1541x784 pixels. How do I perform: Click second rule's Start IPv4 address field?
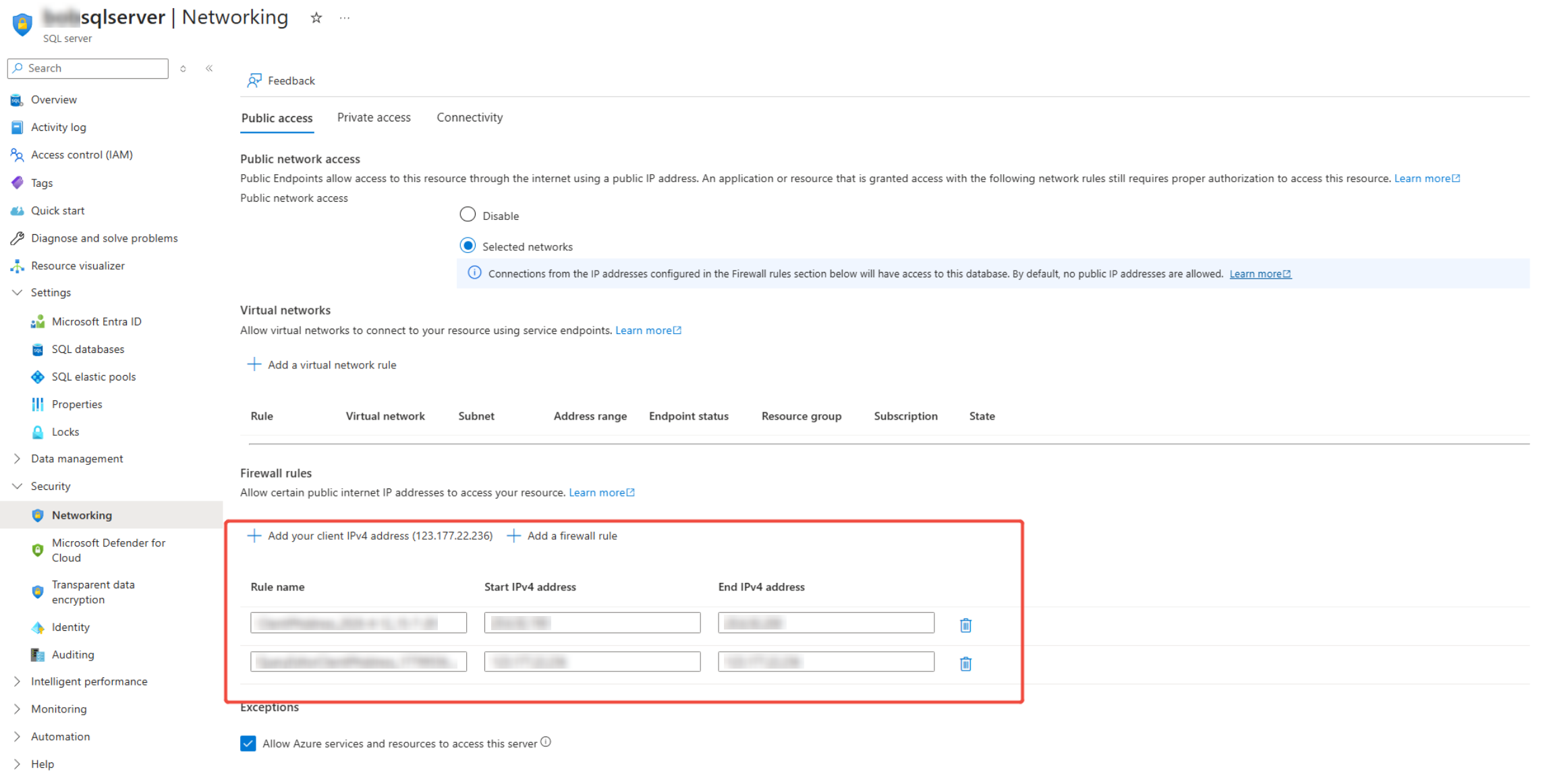tap(592, 662)
